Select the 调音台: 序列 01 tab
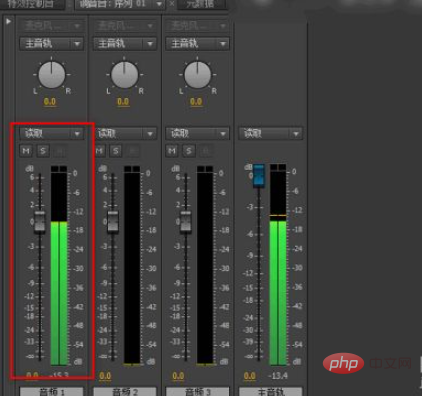Screen dimensions: 422x396 pos(113,4)
